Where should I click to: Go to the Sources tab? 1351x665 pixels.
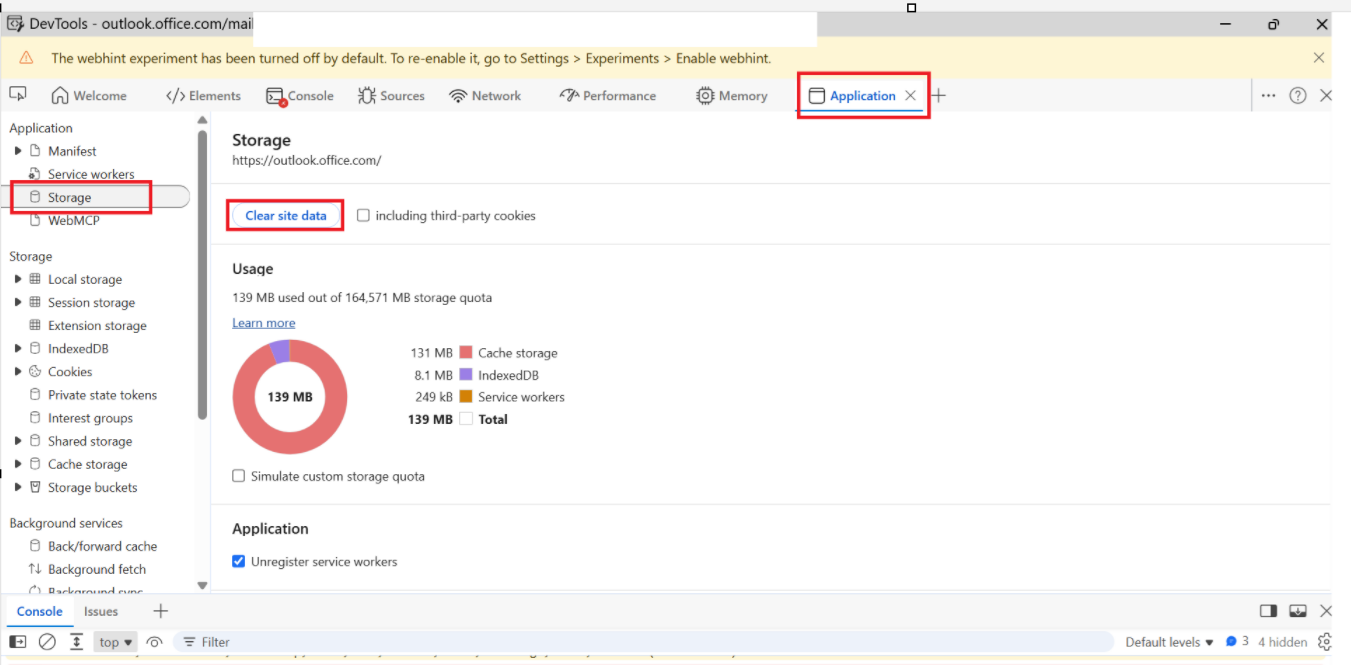pyautogui.click(x=391, y=96)
